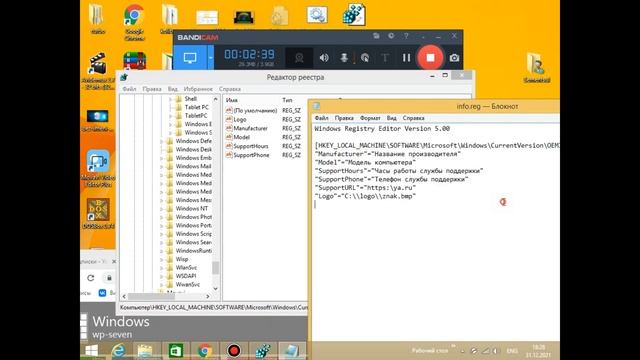The width and height of the screenshot is (640, 360).
Task: Click the browser lock icon in address bar
Action: point(109,278)
